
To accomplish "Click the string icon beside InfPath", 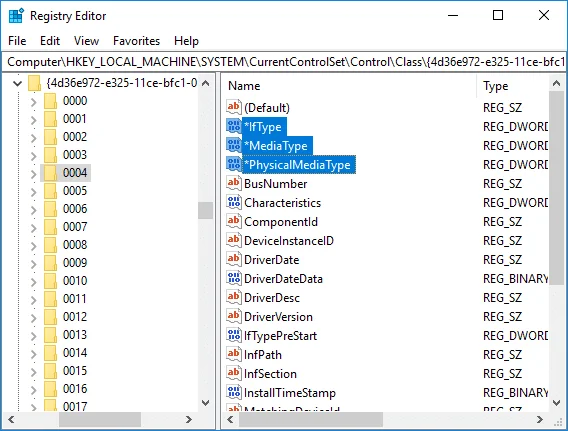I will coord(234,354).
